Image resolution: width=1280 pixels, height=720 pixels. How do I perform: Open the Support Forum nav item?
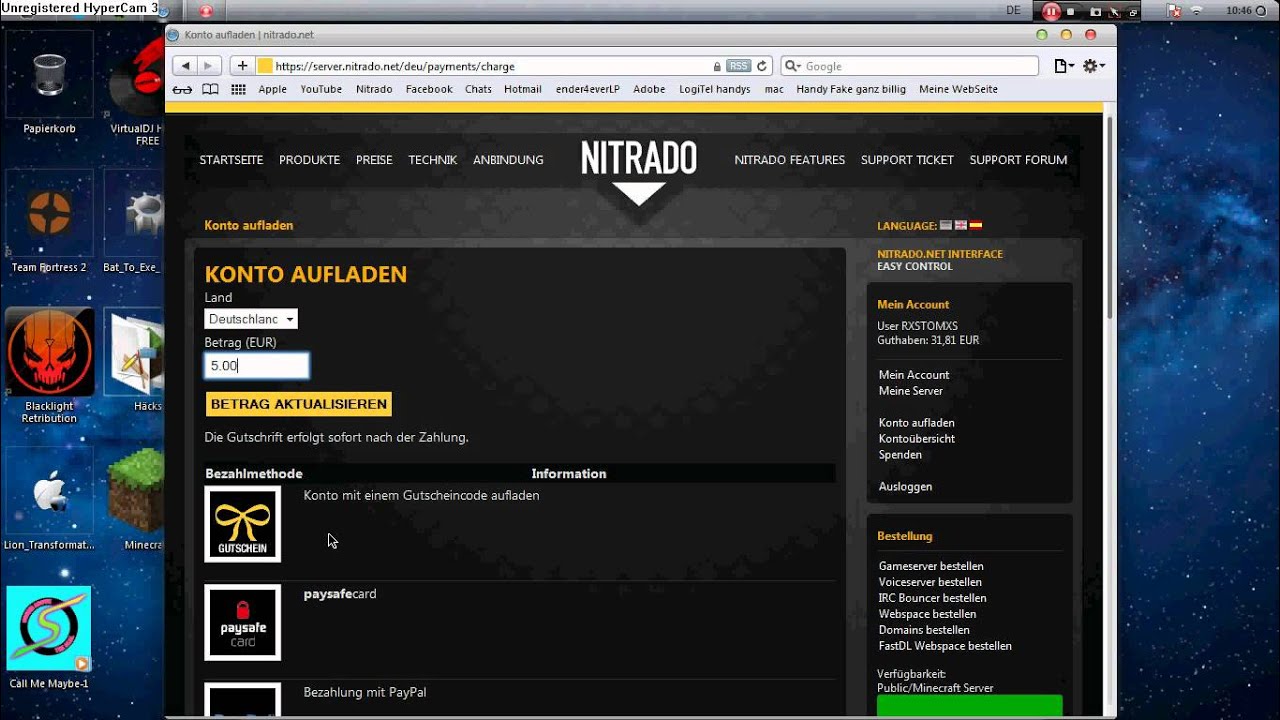click(1018, 160)
